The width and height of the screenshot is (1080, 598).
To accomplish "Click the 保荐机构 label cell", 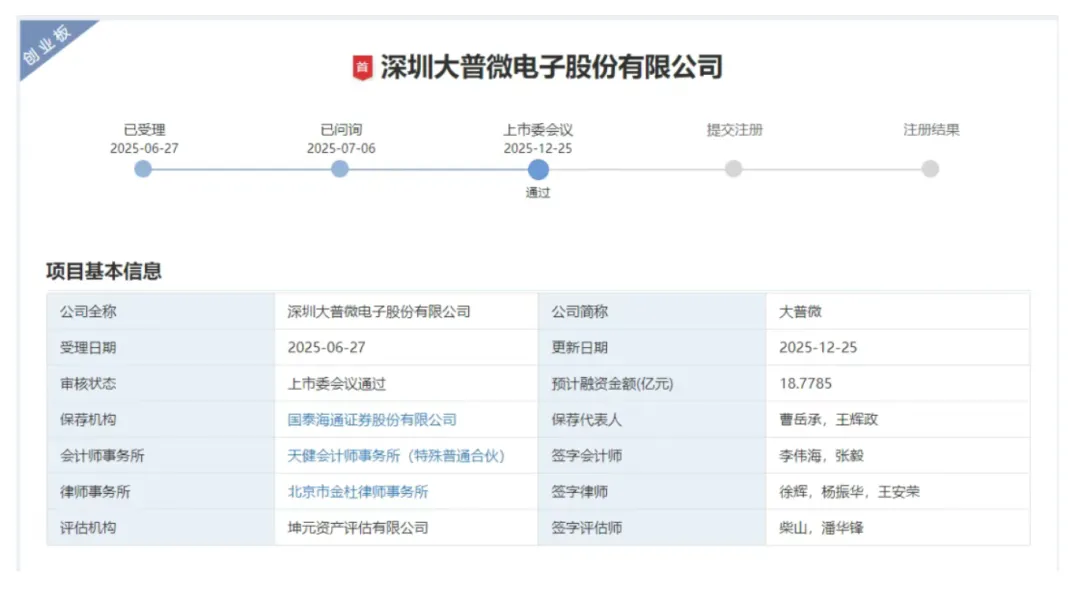I will click(160, 420).
